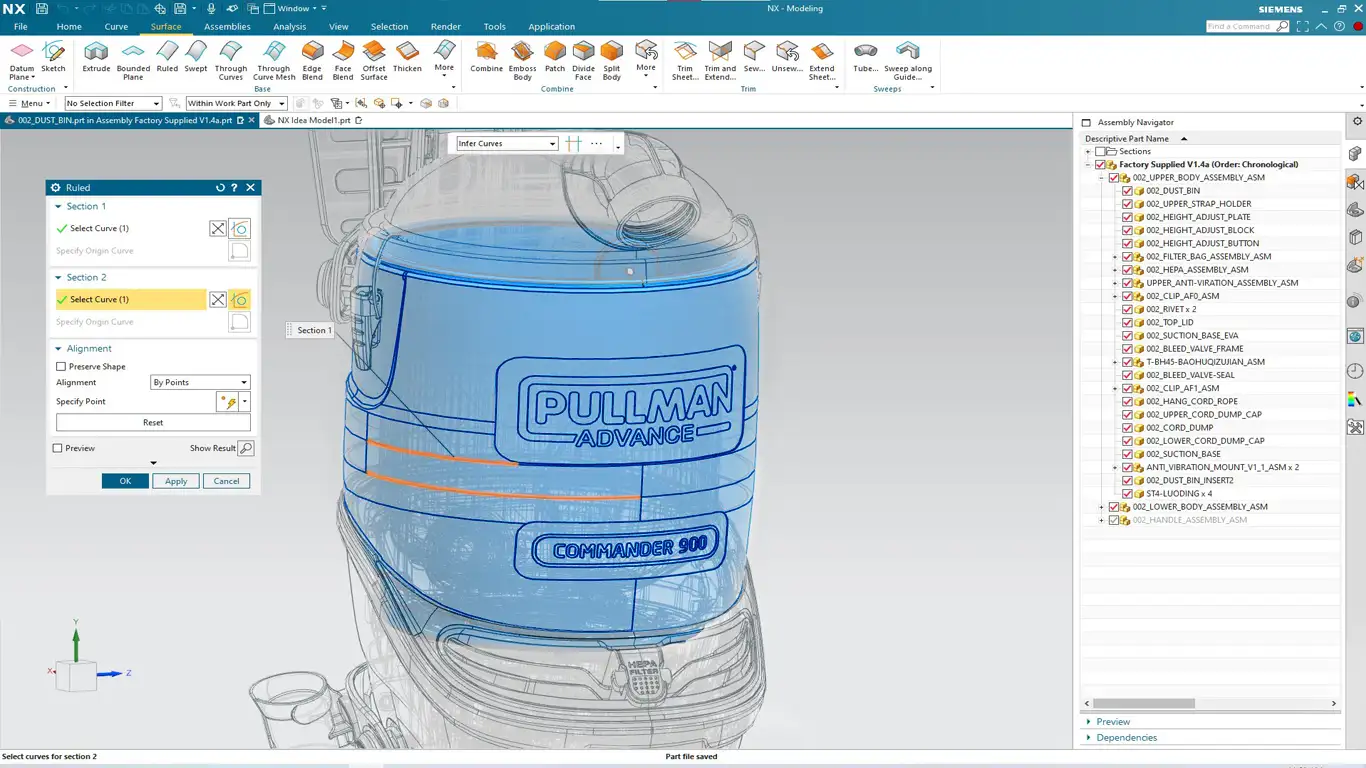Open the File menu
This screenshot has width=1366, height=768.
20,27
